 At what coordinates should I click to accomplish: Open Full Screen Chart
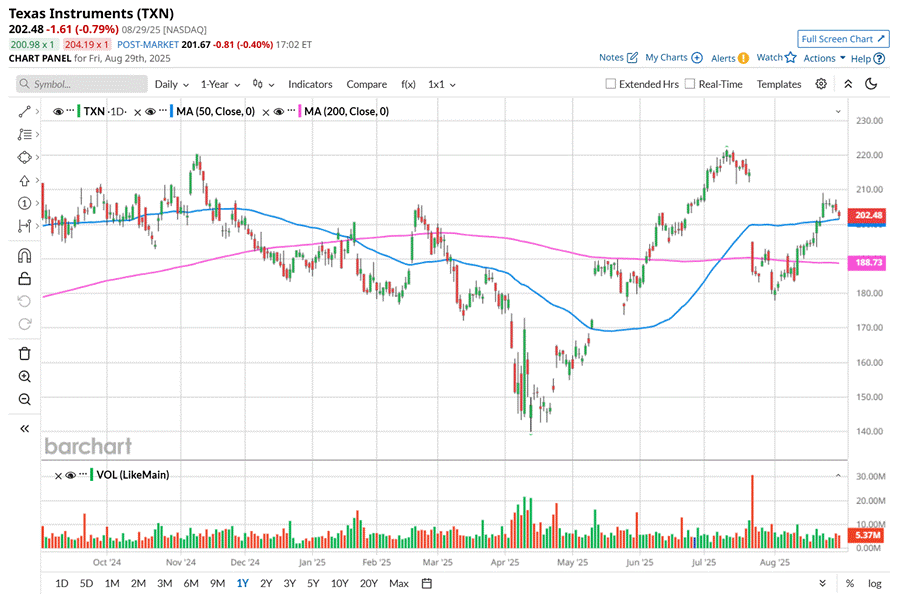tap(843, 39)
